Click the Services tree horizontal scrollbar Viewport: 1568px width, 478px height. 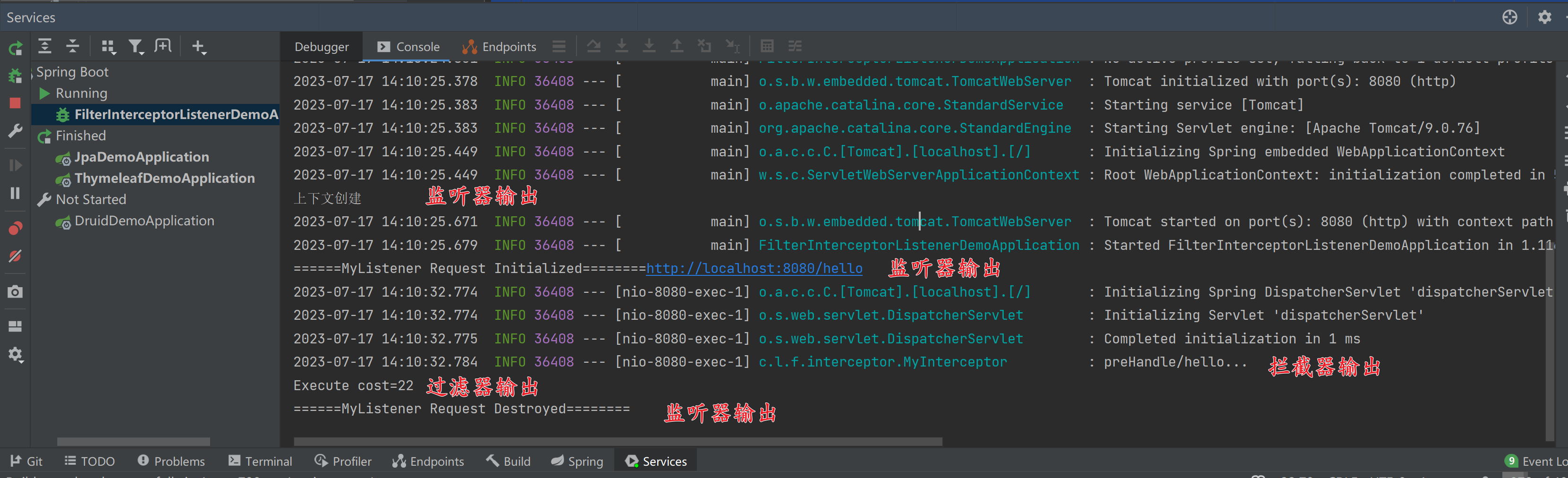[133, 442]
